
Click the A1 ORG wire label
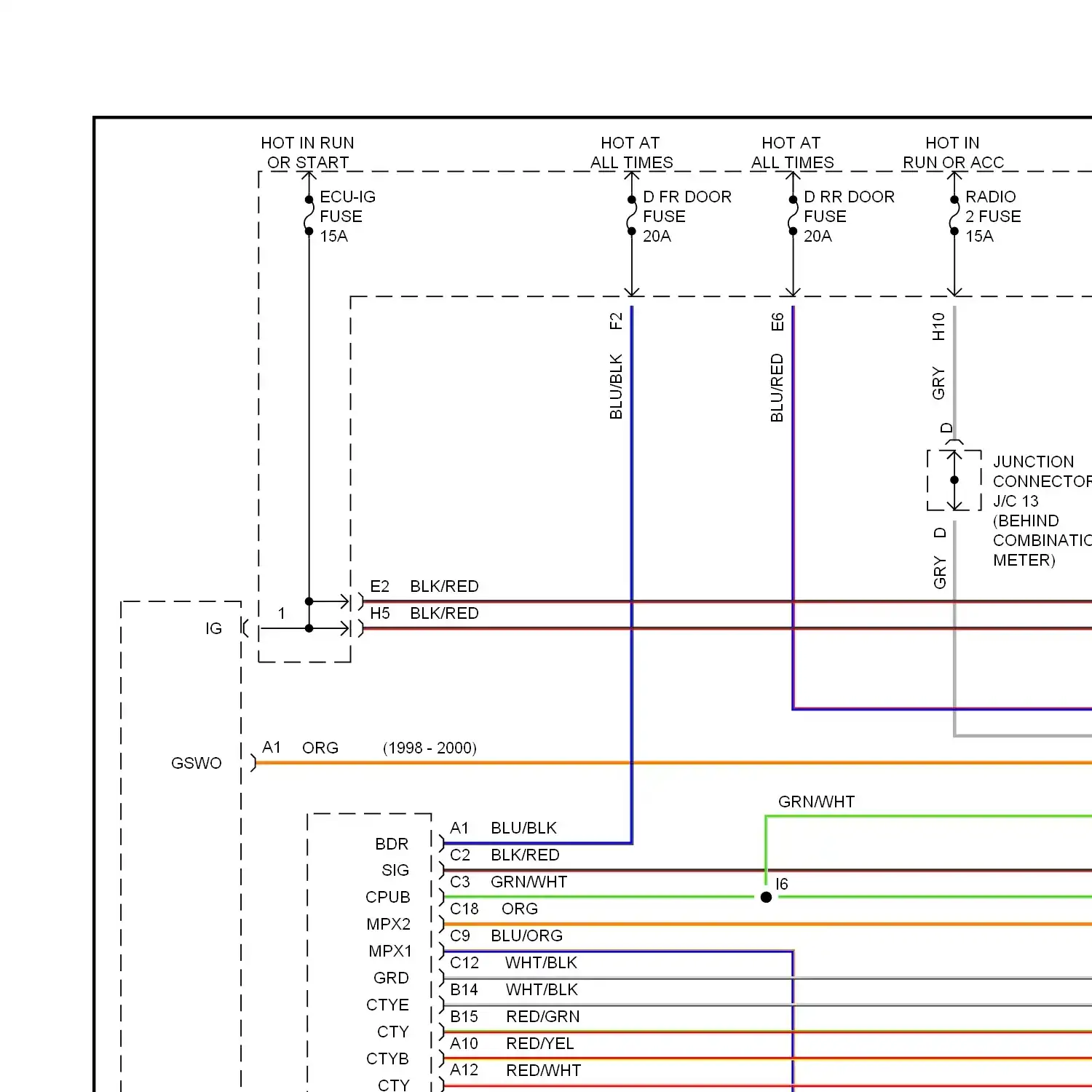301,748
